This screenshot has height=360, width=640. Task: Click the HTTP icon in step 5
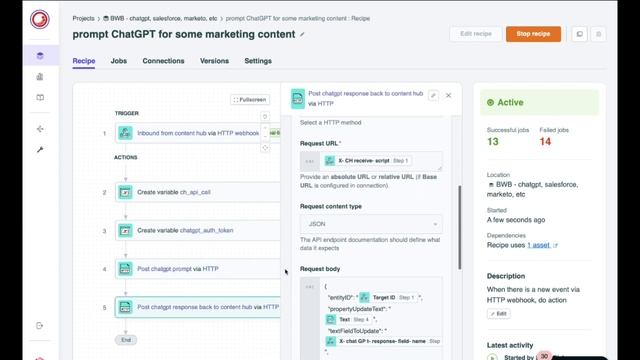click(125, 307)
